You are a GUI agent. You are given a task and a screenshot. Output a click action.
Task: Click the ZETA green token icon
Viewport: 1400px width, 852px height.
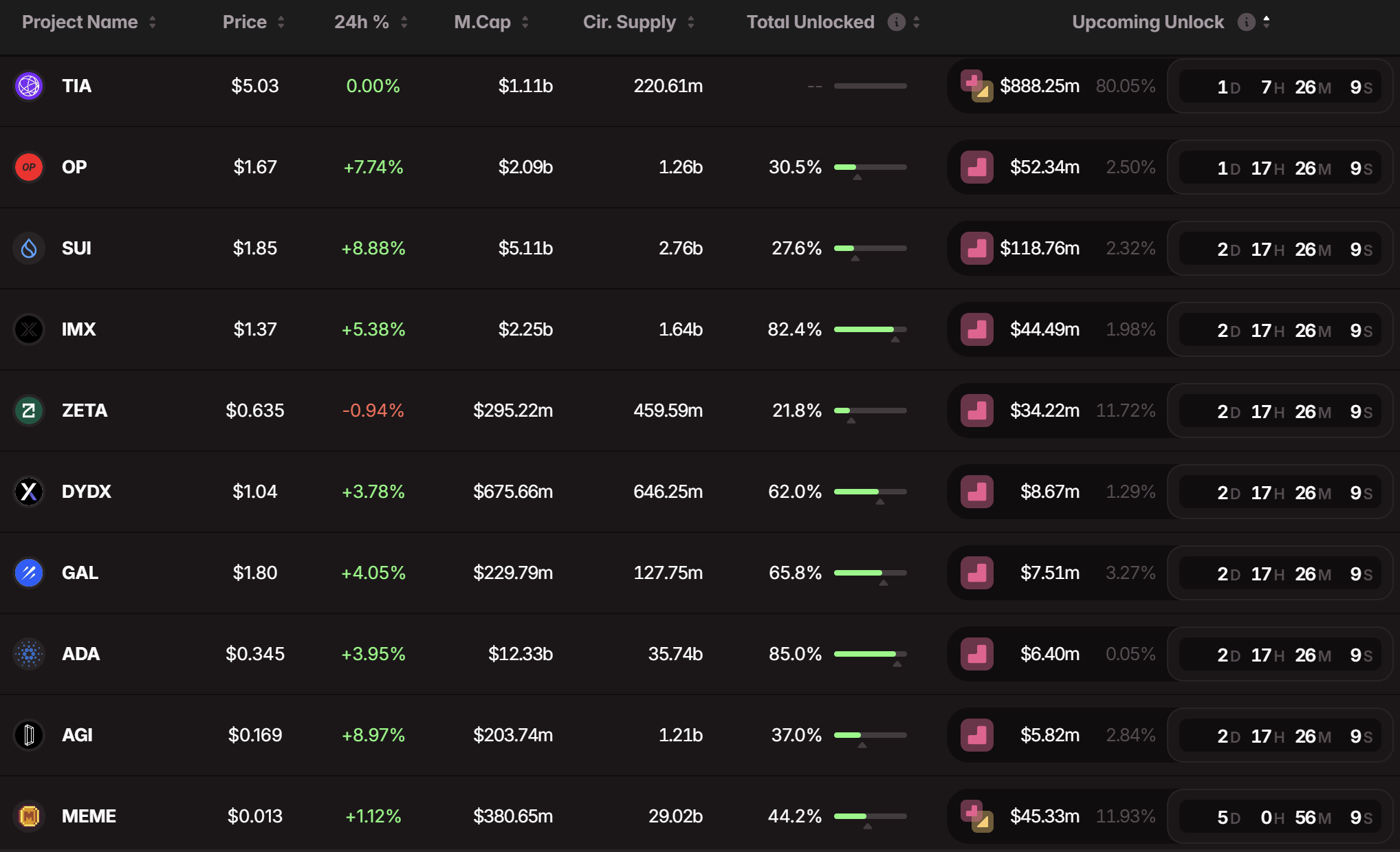pyautogui.click(x=29, y=411)
